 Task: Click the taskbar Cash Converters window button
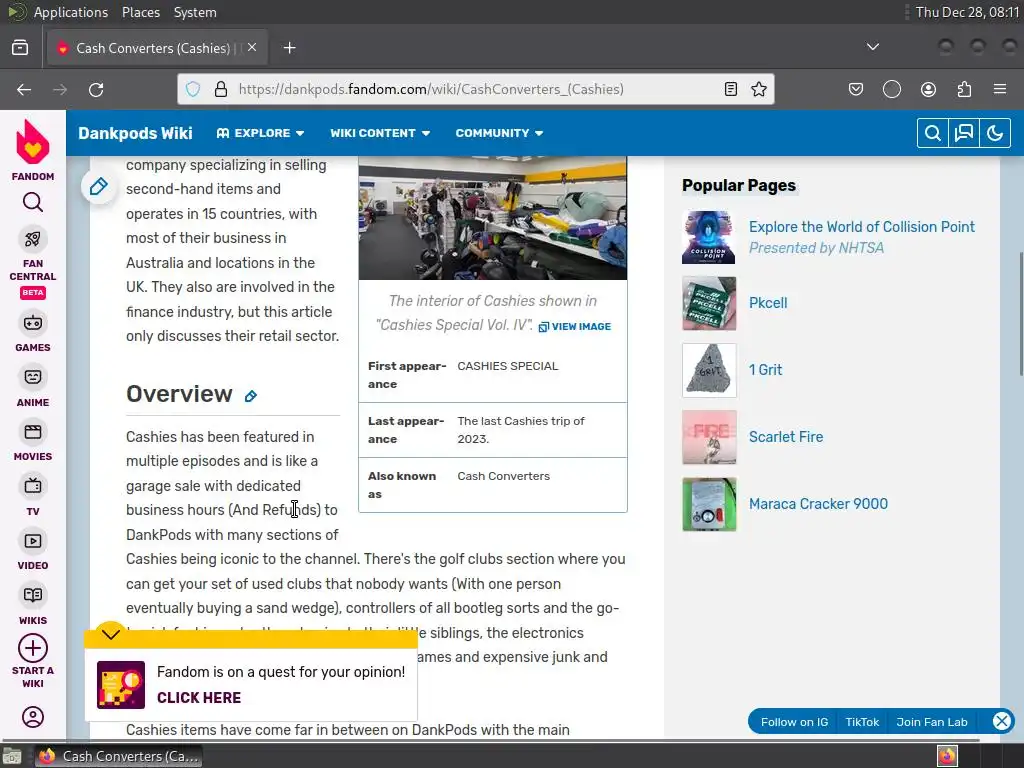pyautogui.click(x=118, y=756)
